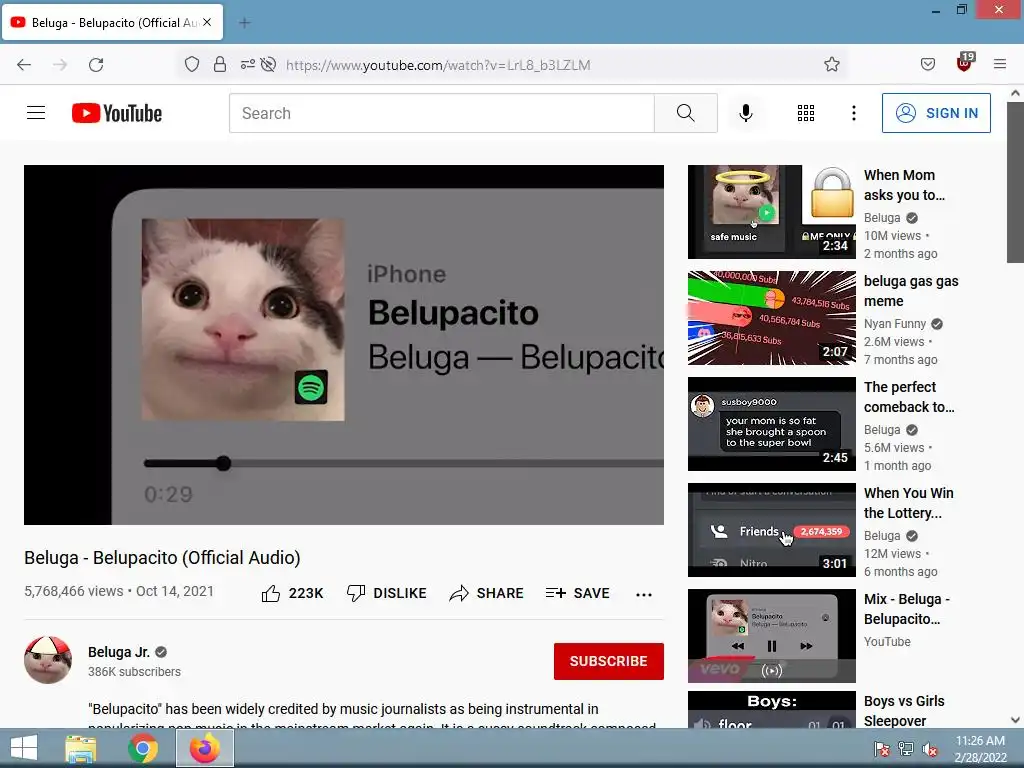The image size is (1024, 768).
Task: Click Nyan Funny channel name
Action: click(895, 323)
